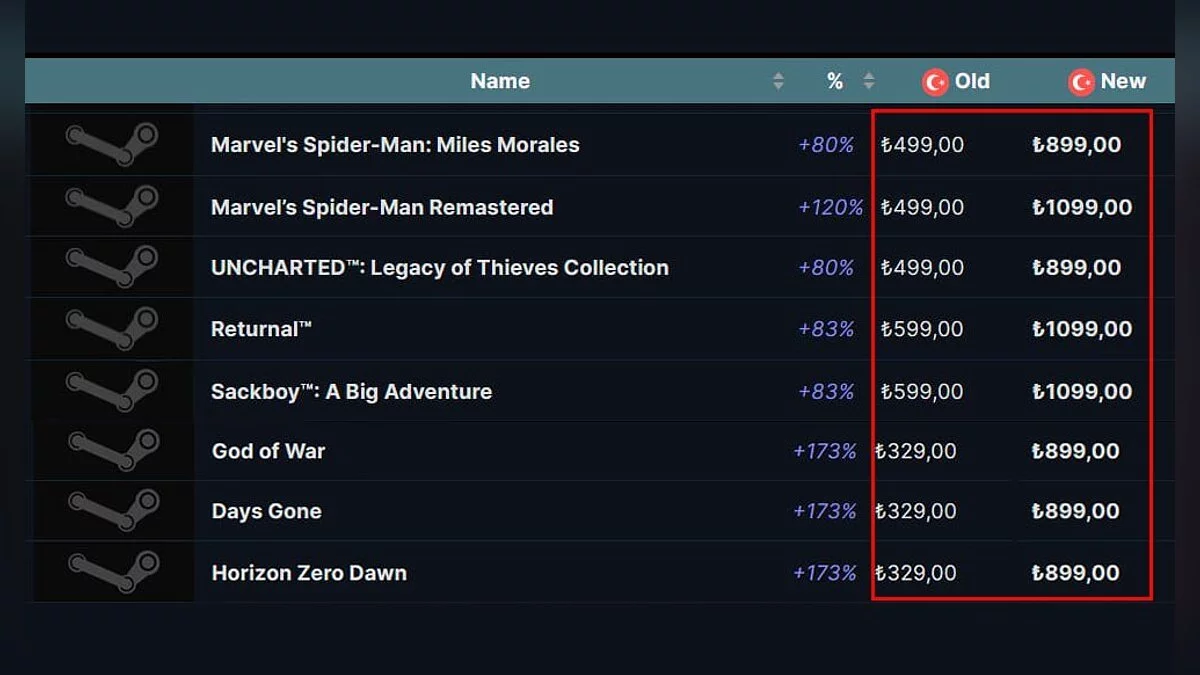Click the Steam icon beside UNCHARTED row

click(x=112, y=267)
